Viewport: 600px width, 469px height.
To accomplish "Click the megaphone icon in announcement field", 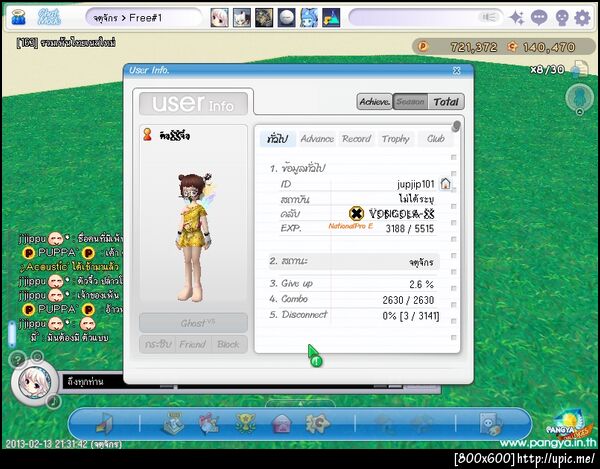I will click(489, 17).
